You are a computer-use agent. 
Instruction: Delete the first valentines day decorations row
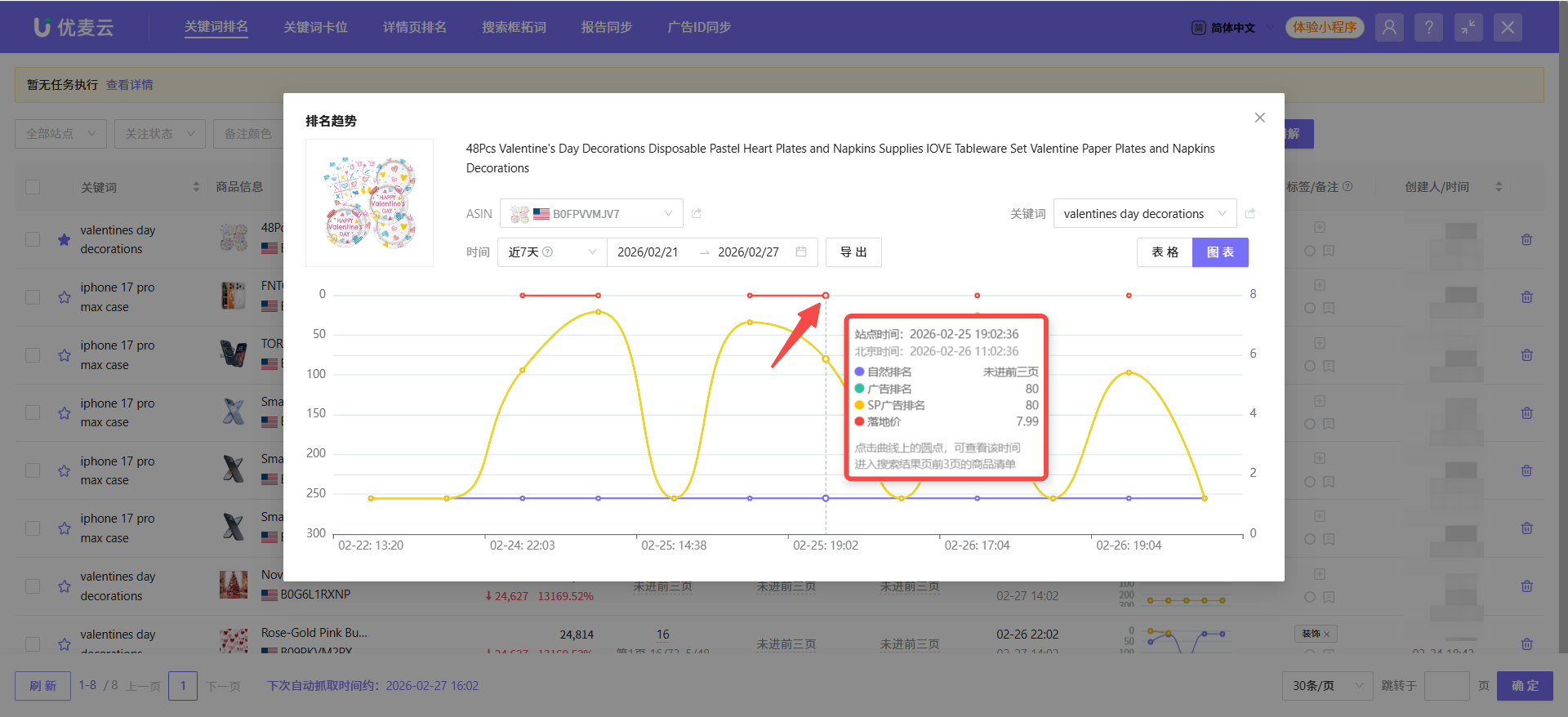1526,240
